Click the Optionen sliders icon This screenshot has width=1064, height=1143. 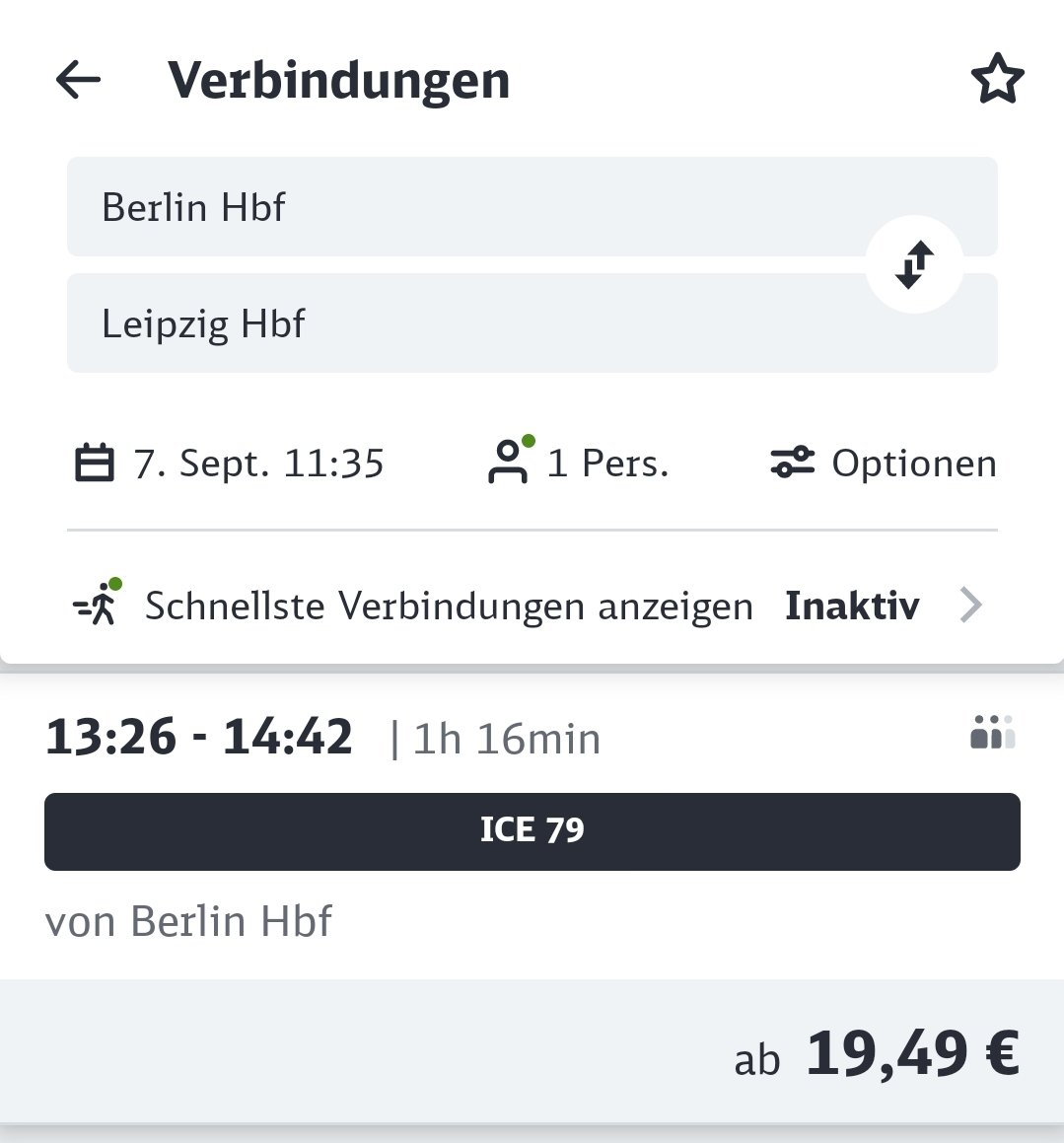[x=793, y=463]
